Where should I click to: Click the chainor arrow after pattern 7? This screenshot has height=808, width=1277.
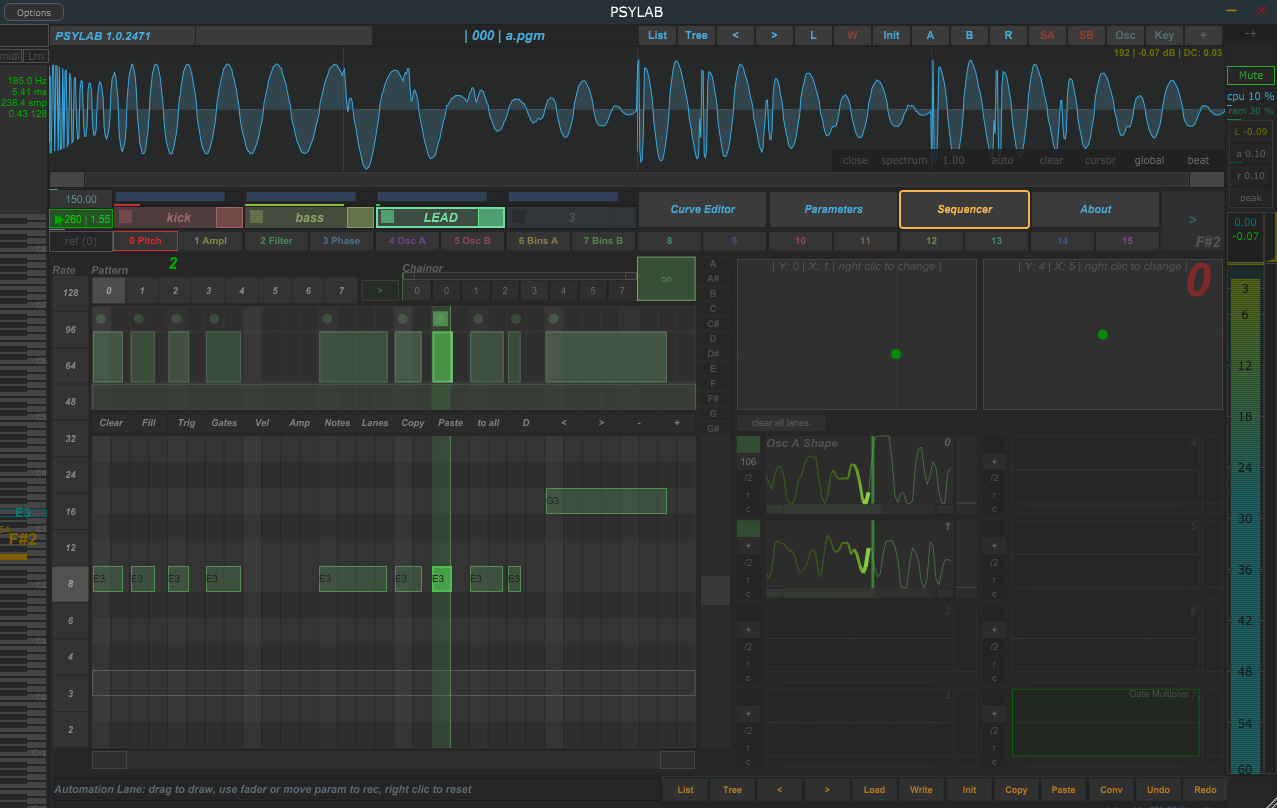pos(379,291)
